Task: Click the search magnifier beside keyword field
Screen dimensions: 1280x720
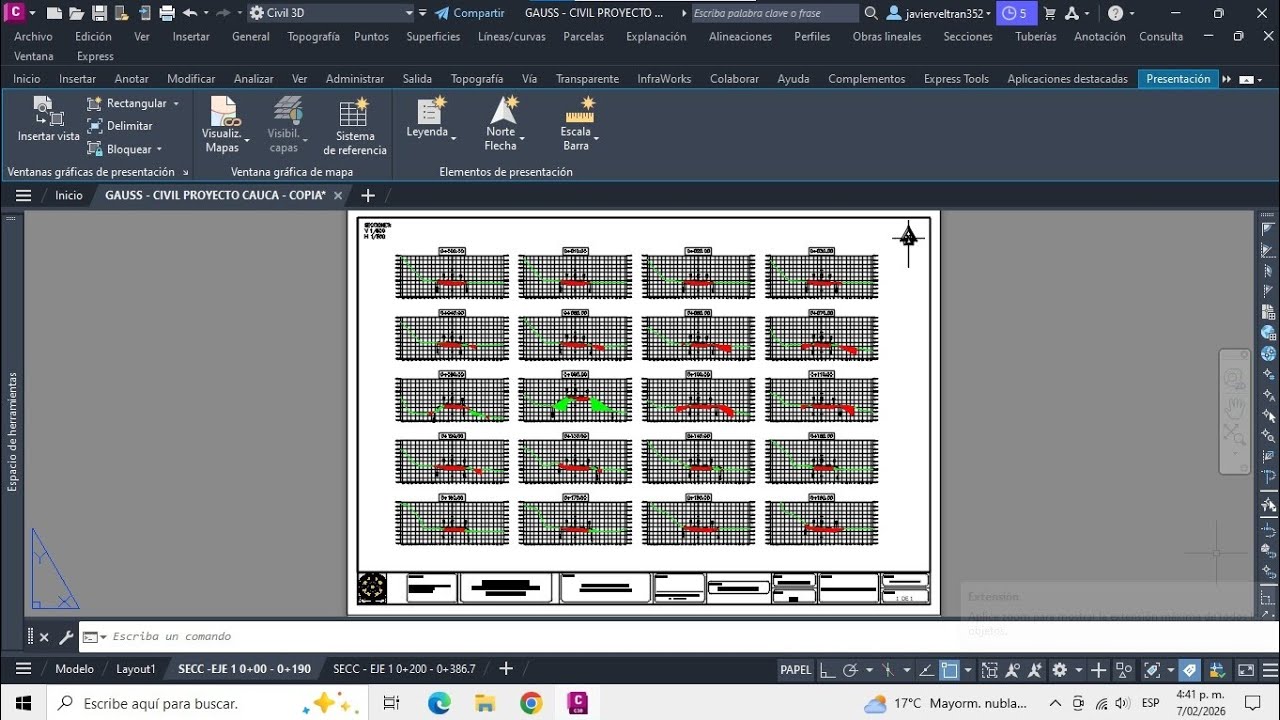Action: [x=871, y=13]
